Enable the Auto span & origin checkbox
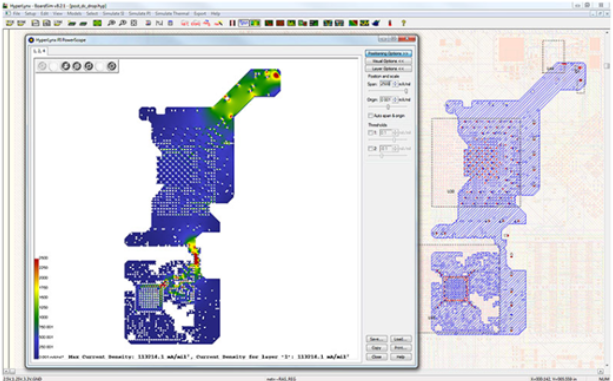The width and height of the screenshot is (613, 381). [370, 116]
